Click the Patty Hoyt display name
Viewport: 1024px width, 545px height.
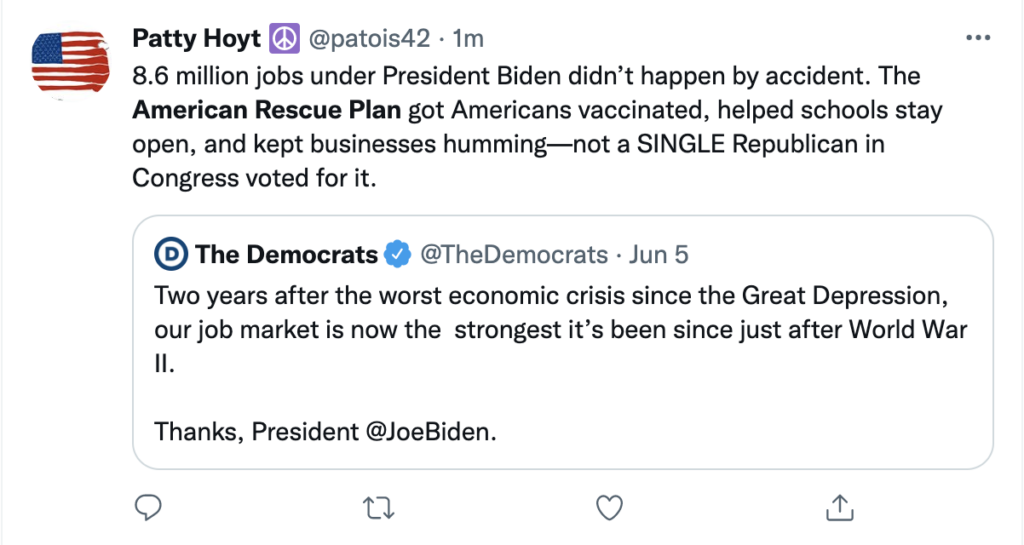point(196,39)
